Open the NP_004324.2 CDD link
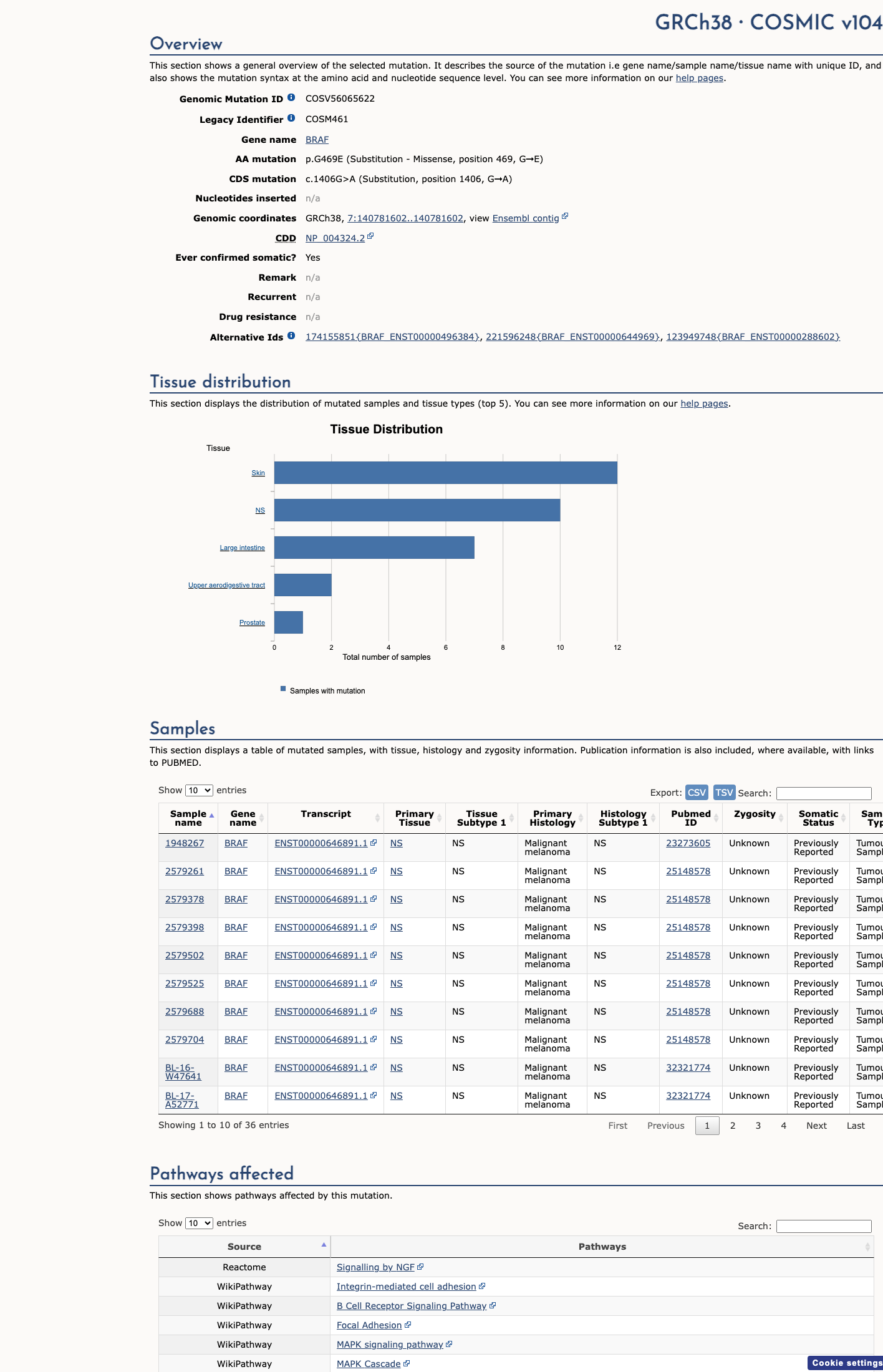The width and height of the screenshot is (883, 1372). [335, 238]
